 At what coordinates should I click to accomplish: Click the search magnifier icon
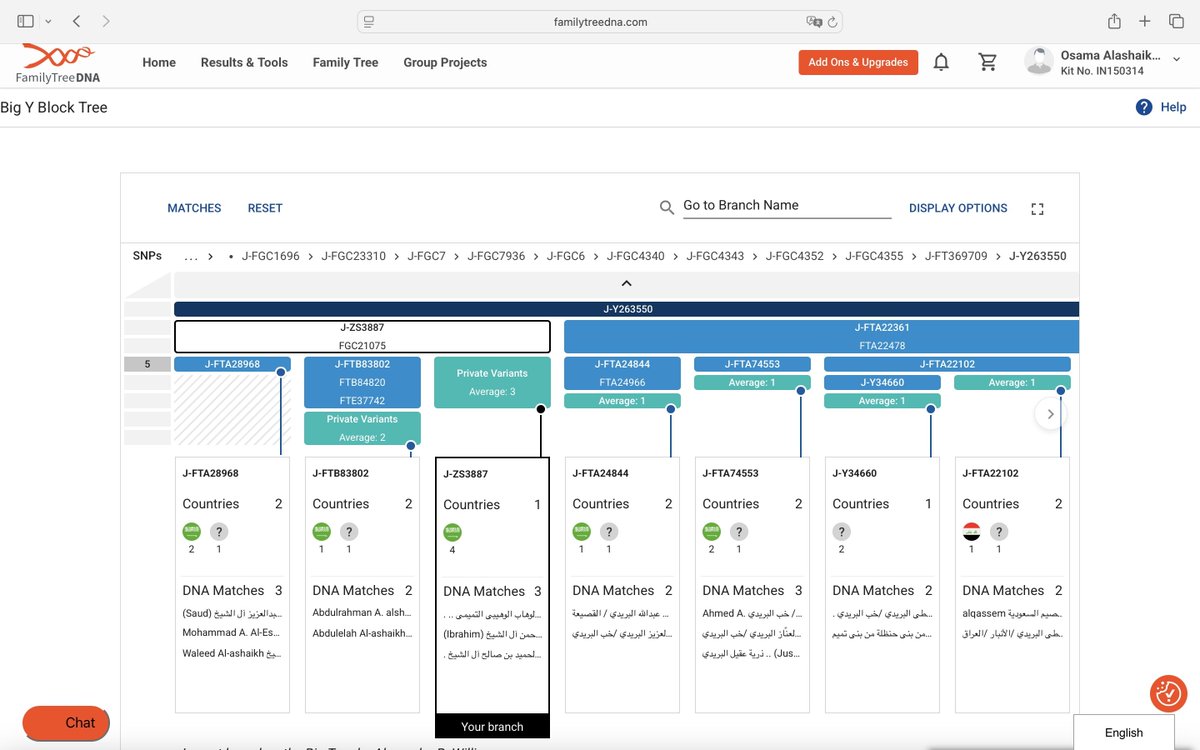pos(667,208)
